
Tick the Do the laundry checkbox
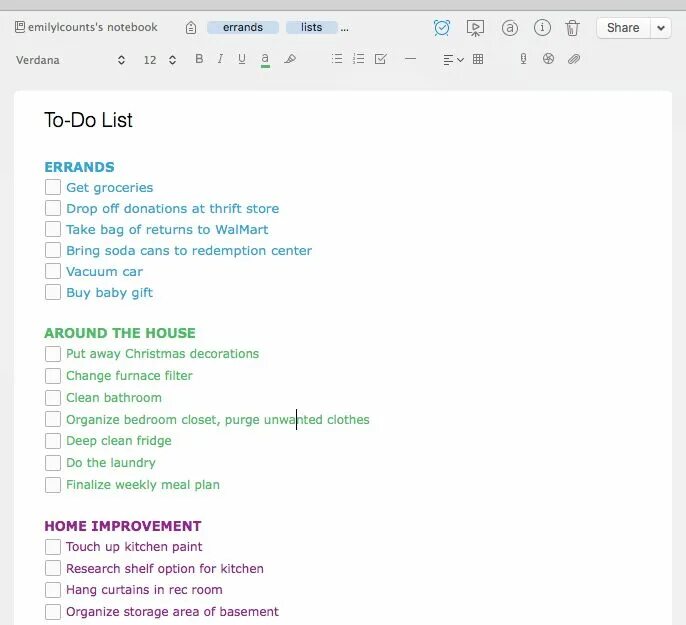click(53, 463)
